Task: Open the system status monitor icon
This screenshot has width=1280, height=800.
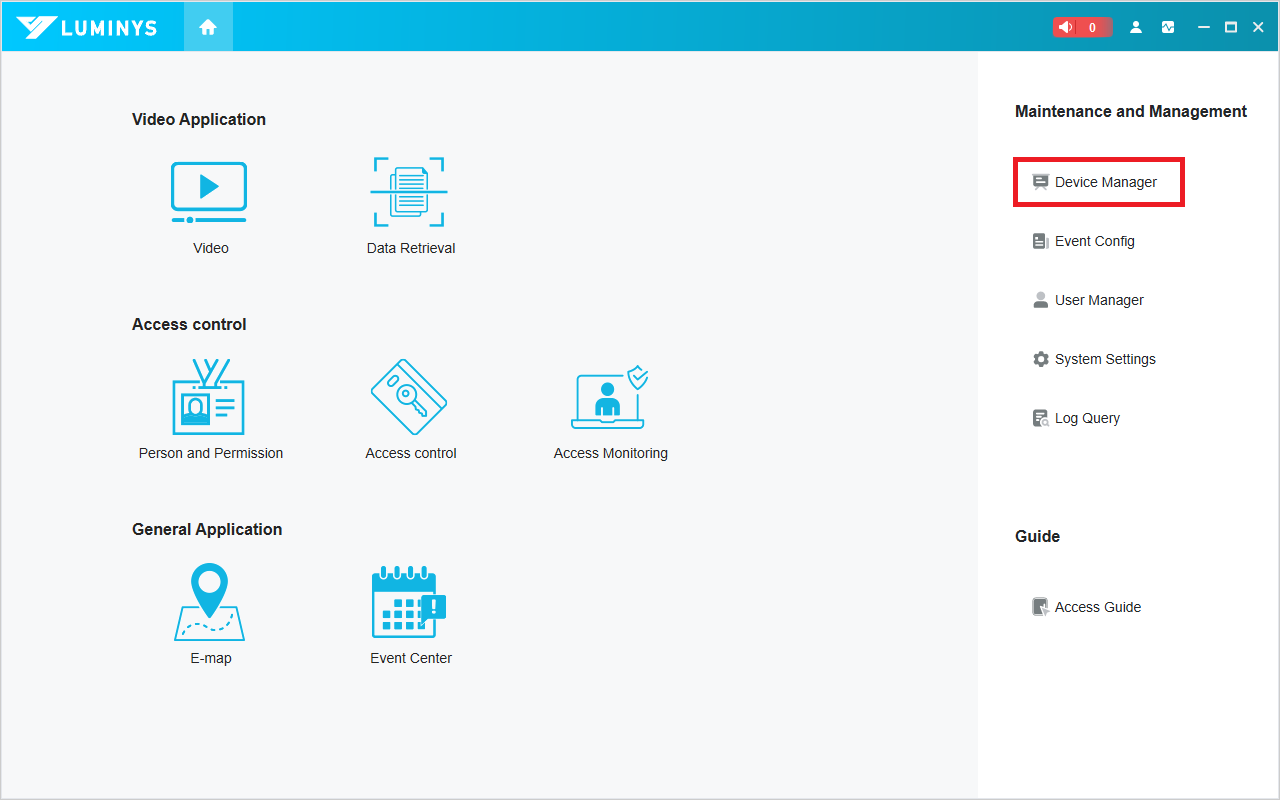Action: (x=1168, y=27)
